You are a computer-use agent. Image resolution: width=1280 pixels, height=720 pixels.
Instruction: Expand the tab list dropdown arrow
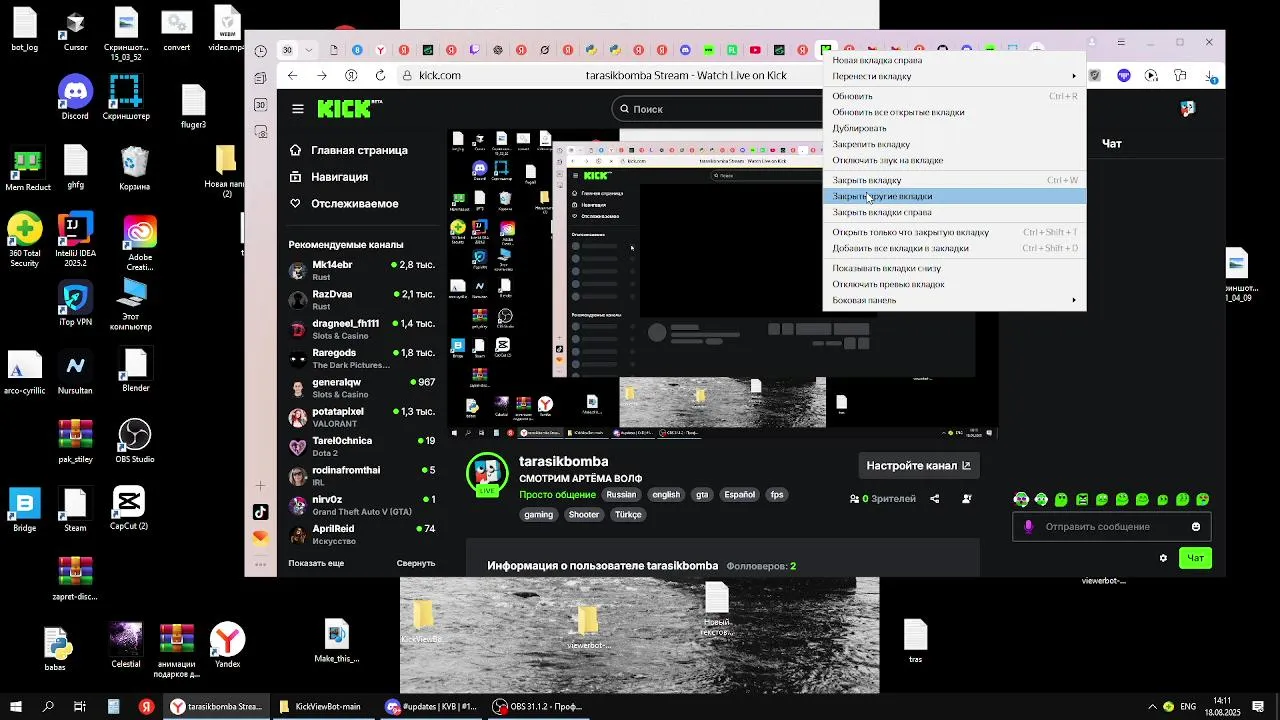[309, 50]
